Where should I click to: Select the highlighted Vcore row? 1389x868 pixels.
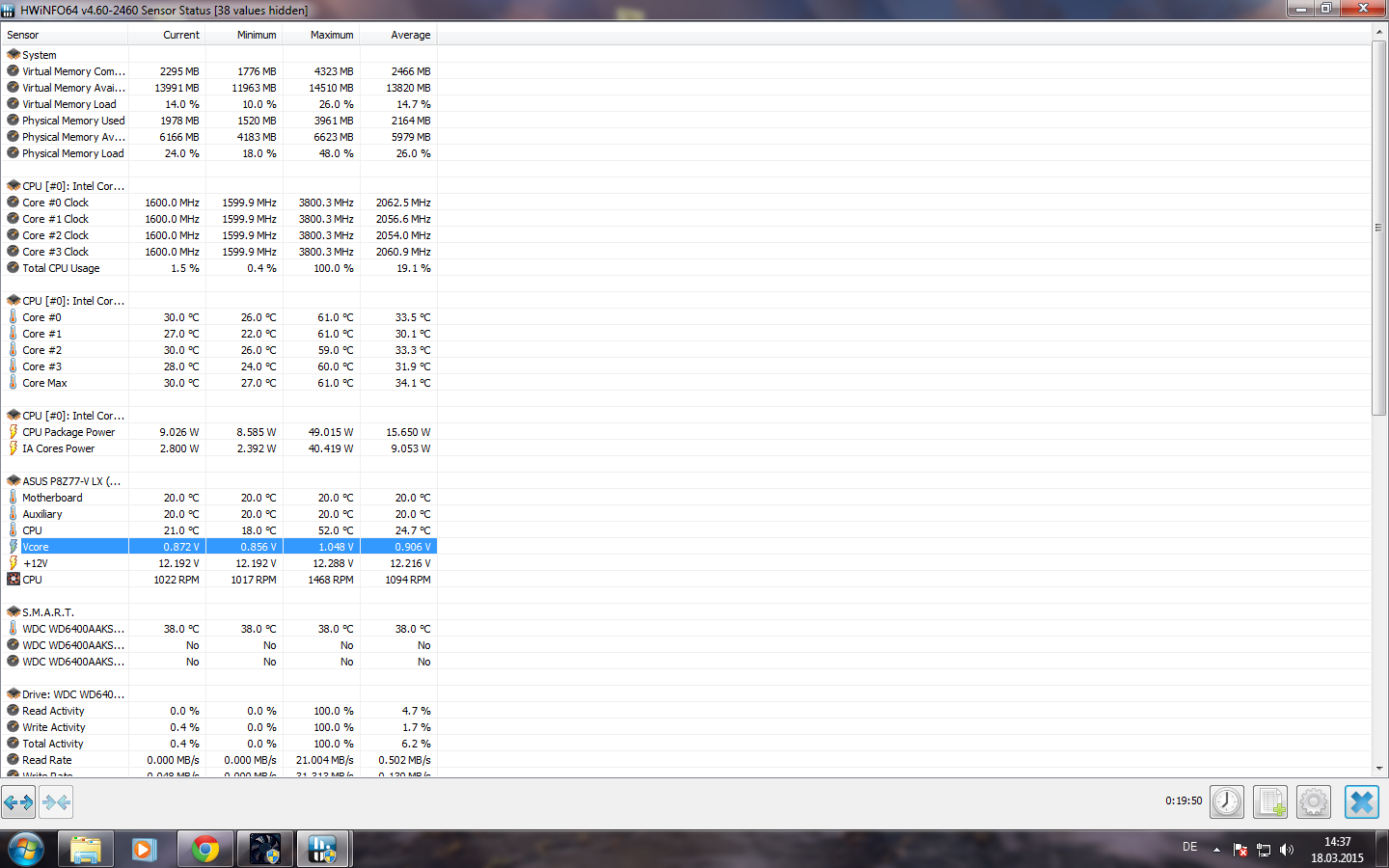tap(220, 547)
